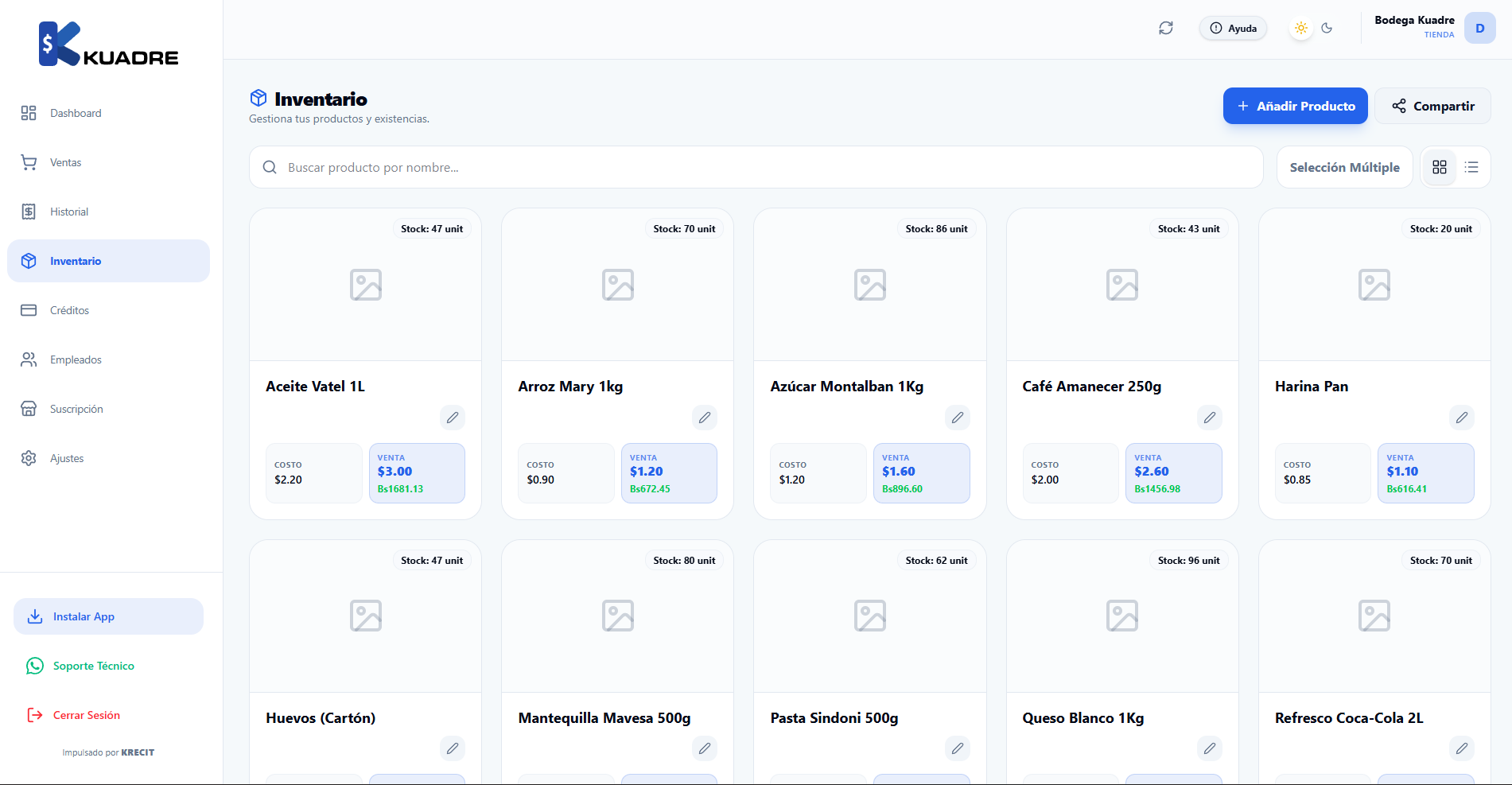Click the Inventario box icon in header
Screen dimensions: 1512x785
point(258,98)
